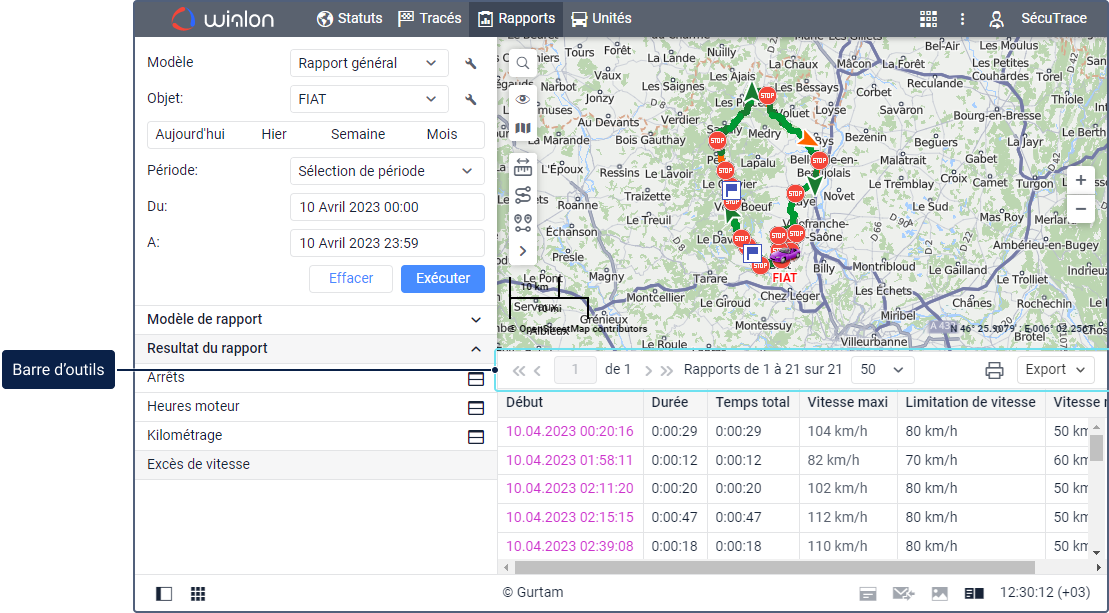Open the SécuTrace user account menu
The height and width of the screenshot is (613, 1109).
coord(1054,18)
